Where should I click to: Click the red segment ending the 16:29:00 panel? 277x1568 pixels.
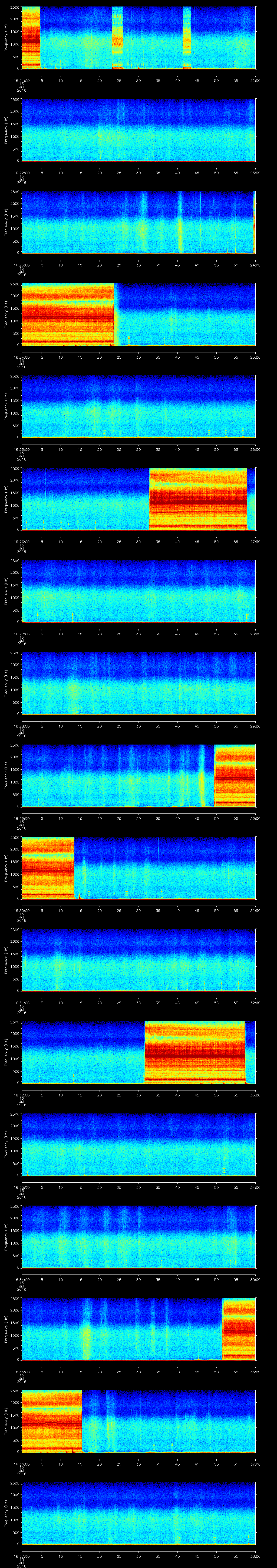coord(235,775)
